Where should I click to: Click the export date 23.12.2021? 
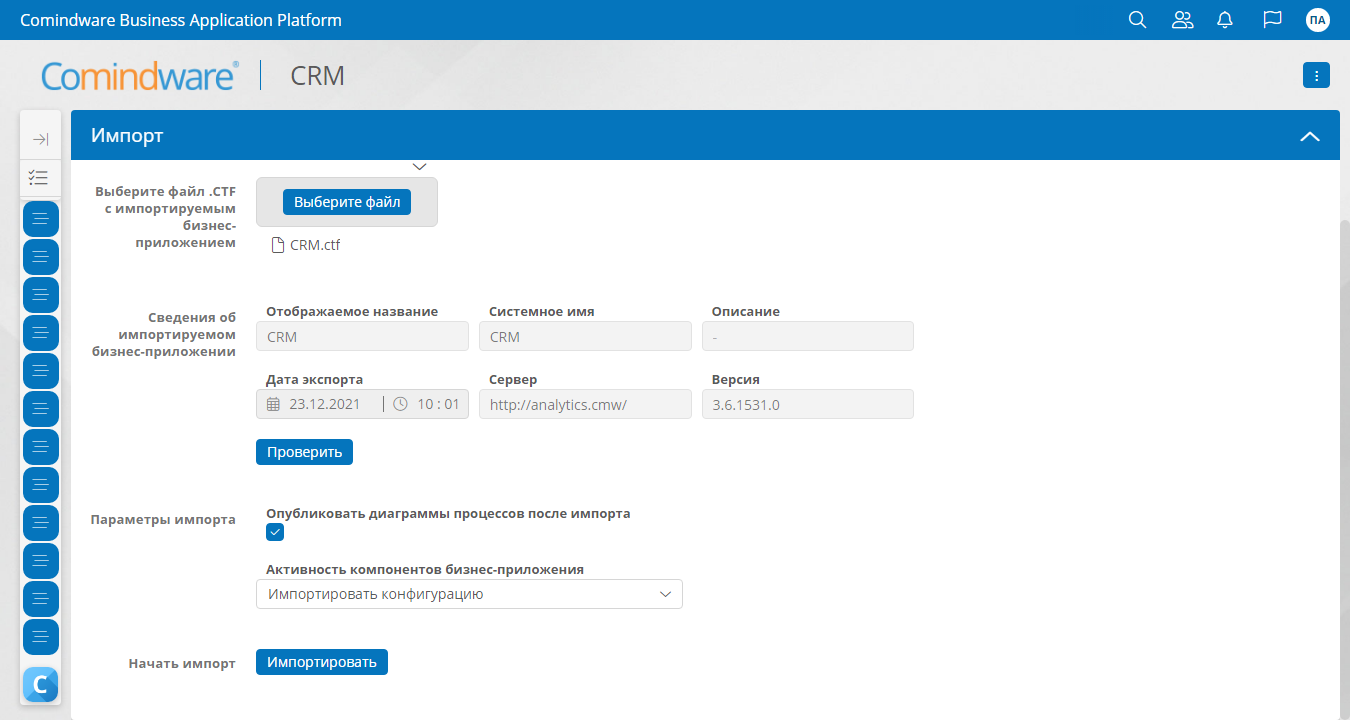pyautogui.click(x=325, y=404)
